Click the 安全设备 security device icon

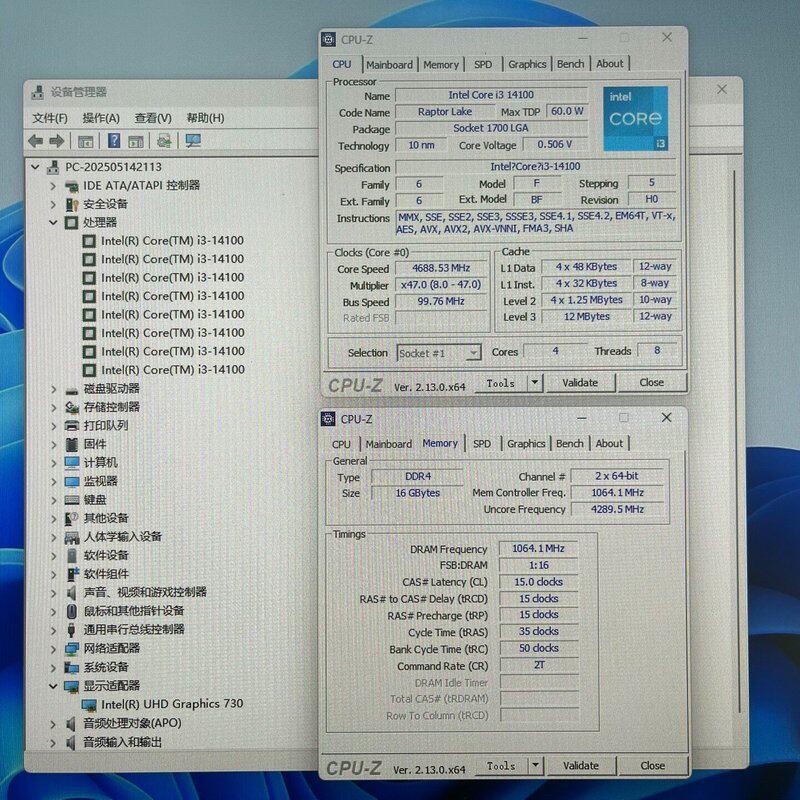click(71, 204)
